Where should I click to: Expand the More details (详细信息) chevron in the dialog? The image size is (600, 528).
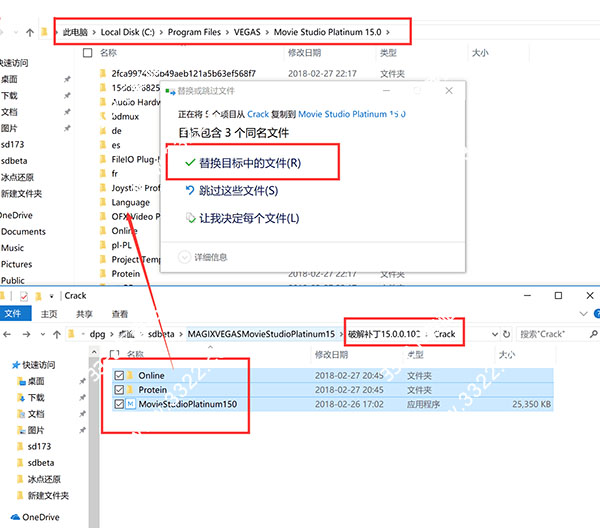coord(184,257)
